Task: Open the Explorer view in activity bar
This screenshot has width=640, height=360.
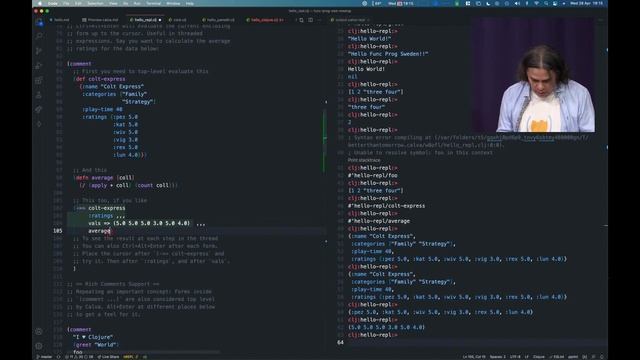Action: click(39, 23)
